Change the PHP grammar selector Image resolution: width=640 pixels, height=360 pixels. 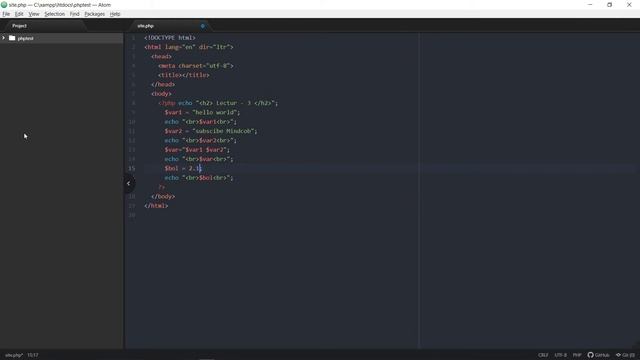click(577, 355)
